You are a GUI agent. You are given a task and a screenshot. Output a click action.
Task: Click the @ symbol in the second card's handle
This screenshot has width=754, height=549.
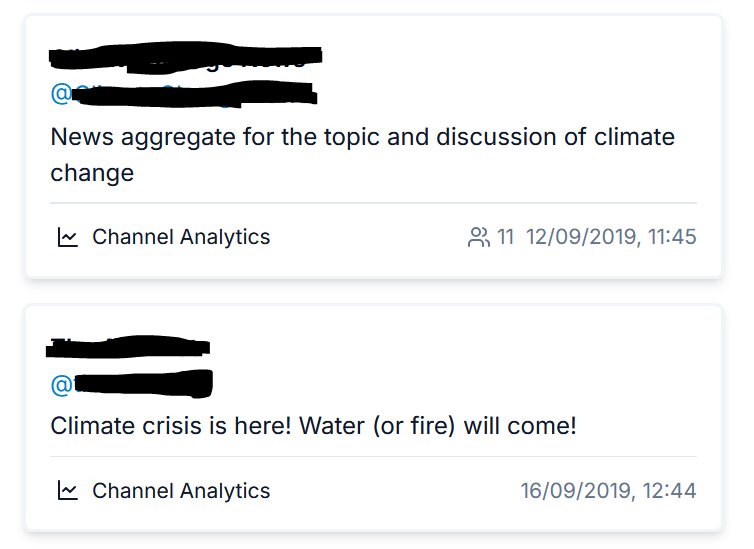pyautogui.click(x=60, y=385)
